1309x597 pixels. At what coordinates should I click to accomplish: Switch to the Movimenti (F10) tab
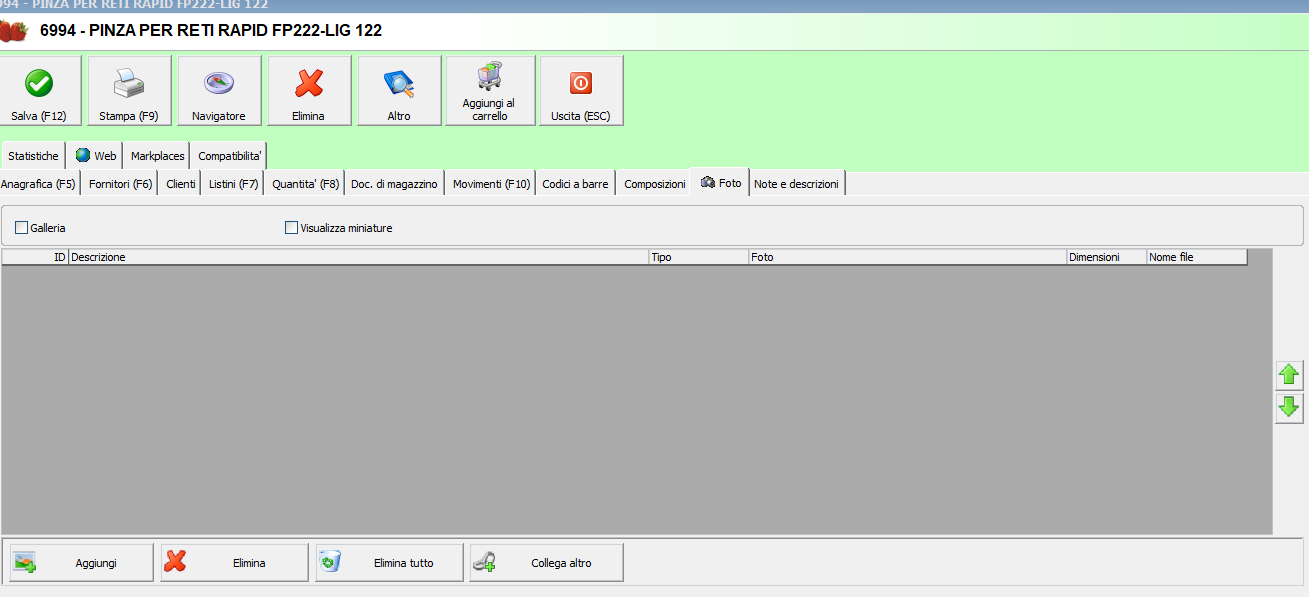tap(491, 184)
